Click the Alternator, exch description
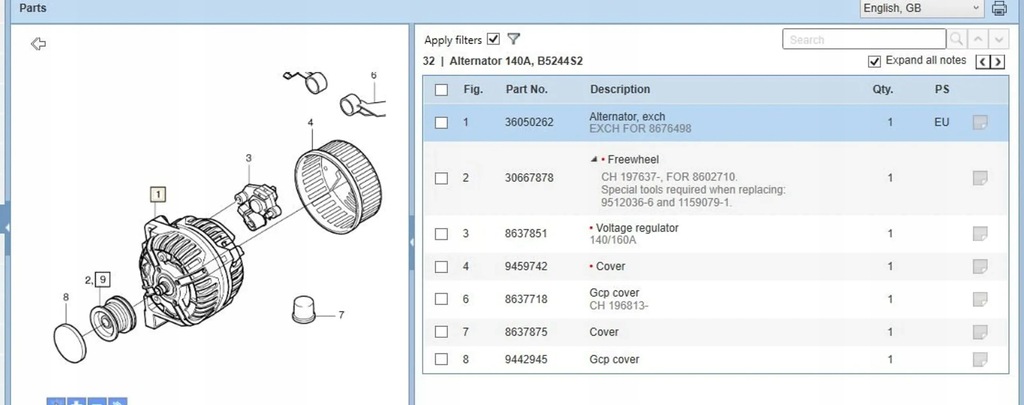1024x405 pixels. click(x=627, y=117)
